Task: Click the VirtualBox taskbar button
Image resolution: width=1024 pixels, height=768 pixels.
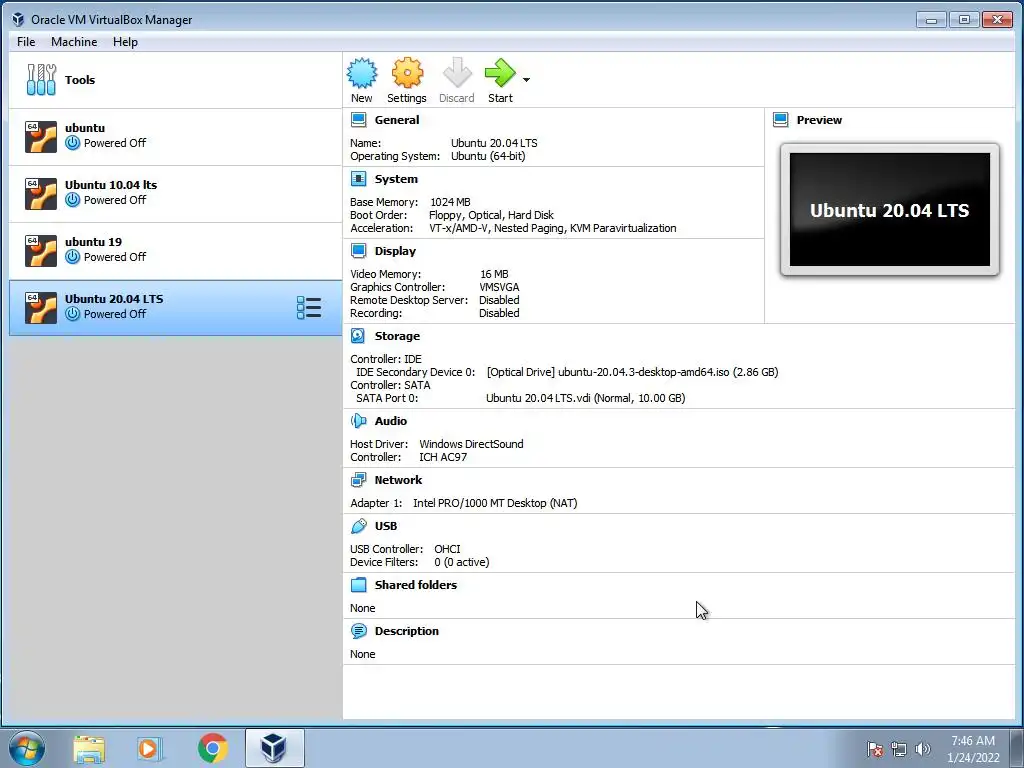Action: tap(274, 748)
